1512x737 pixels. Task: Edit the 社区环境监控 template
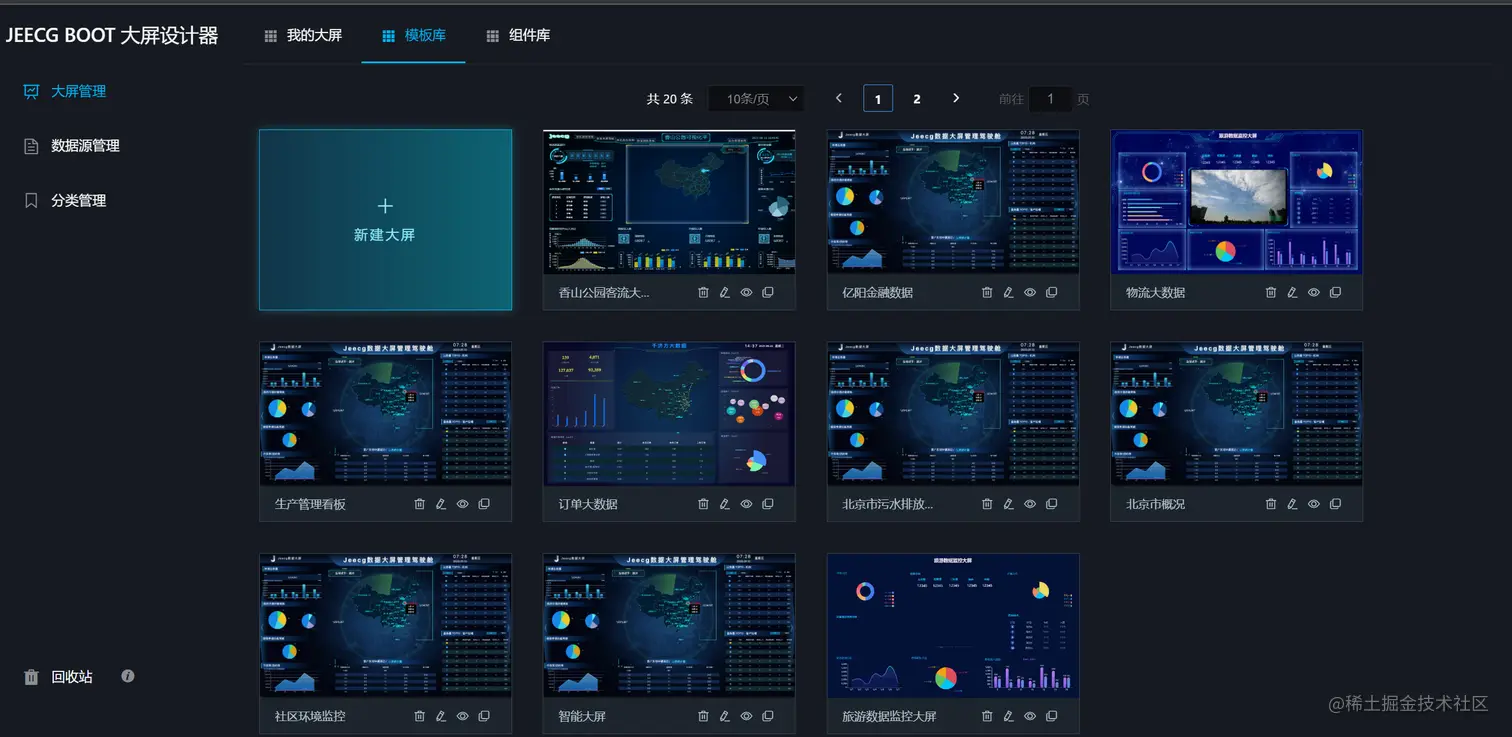click(x=441, y=716)
